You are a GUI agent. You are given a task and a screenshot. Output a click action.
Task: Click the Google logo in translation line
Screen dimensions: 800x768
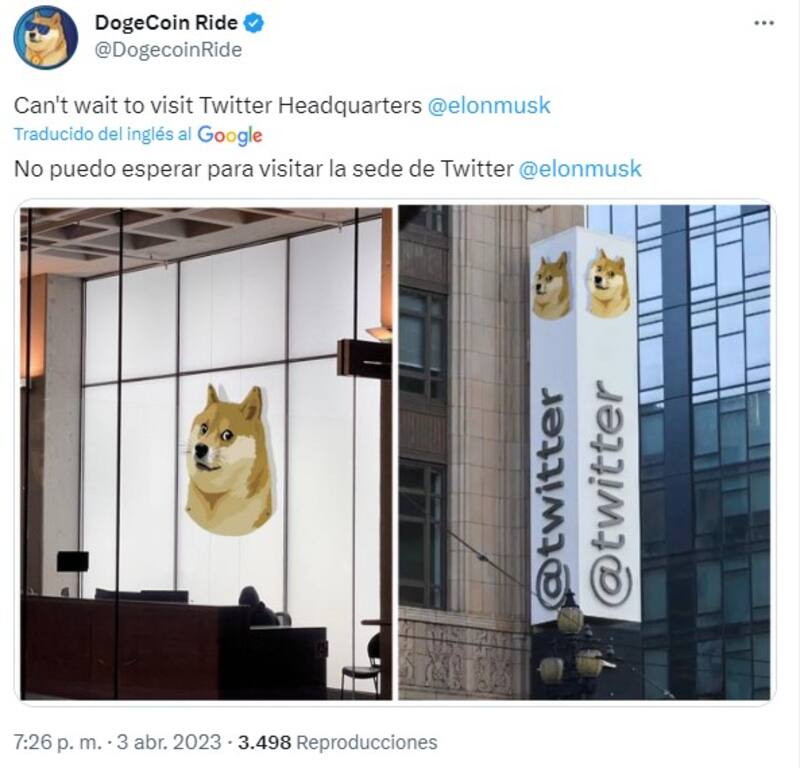point(230,135)
